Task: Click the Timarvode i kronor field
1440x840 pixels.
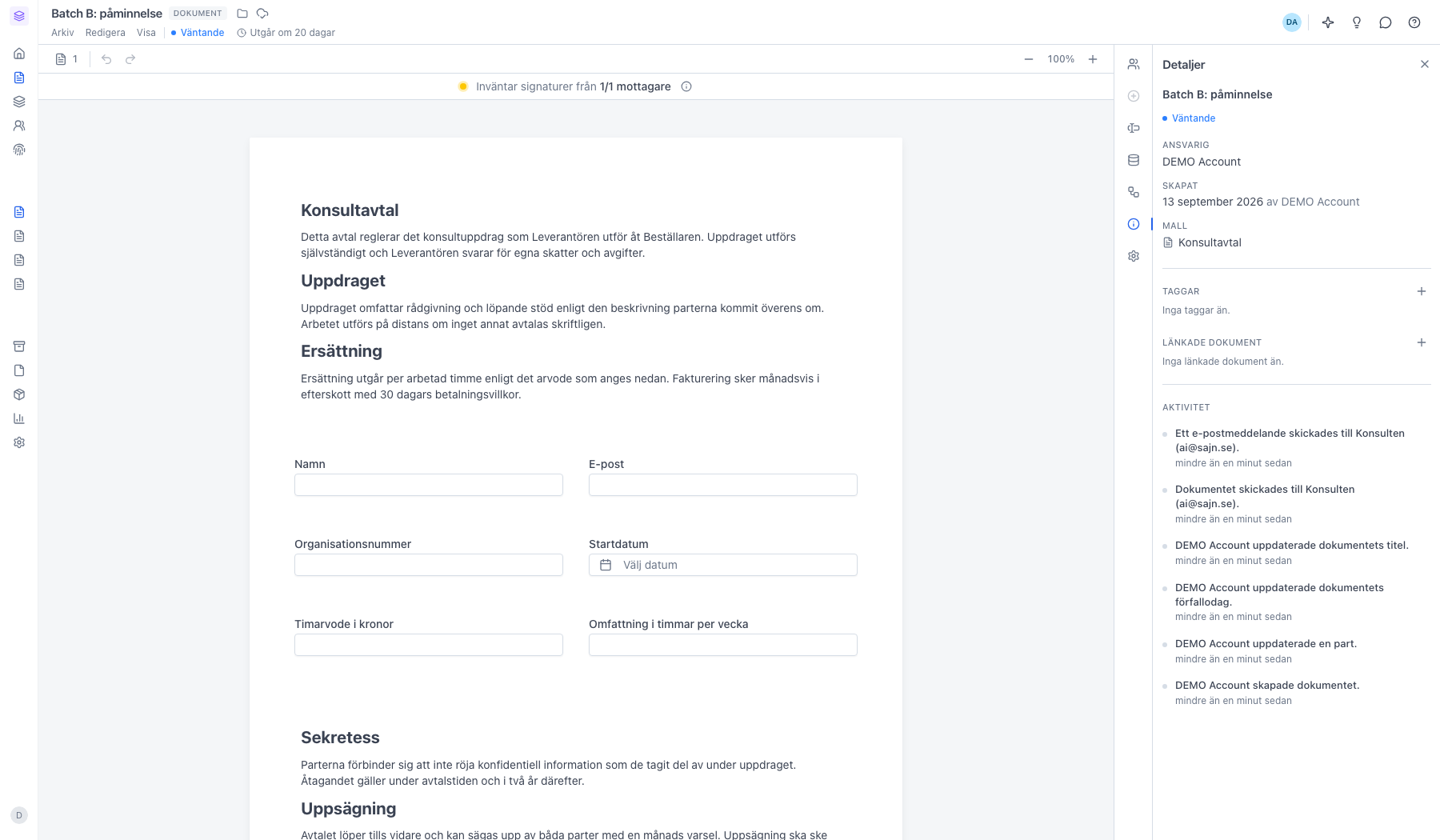Action: [x=429, y=645]
